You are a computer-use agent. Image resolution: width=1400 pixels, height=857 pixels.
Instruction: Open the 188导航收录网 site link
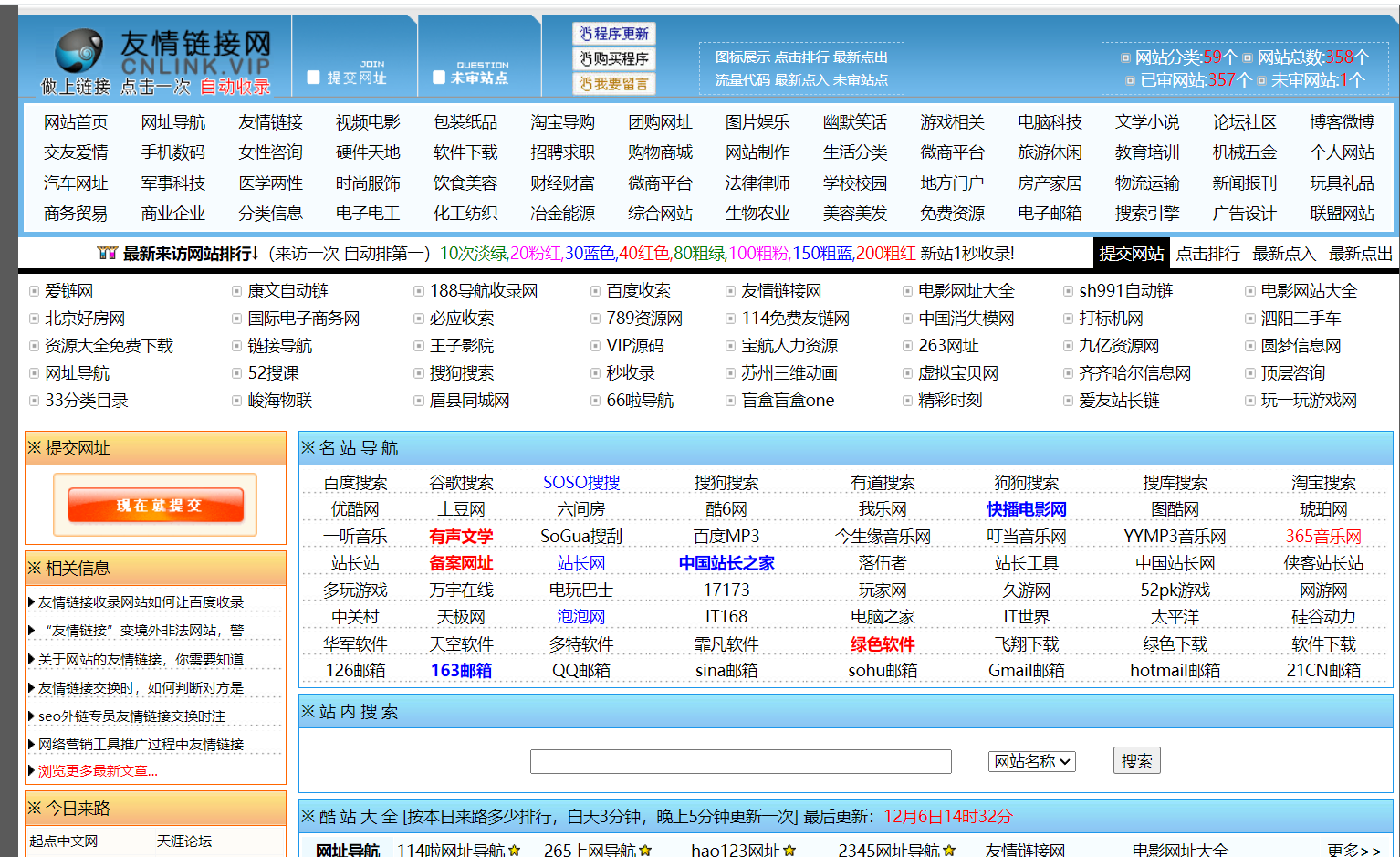tap(484, 291)
